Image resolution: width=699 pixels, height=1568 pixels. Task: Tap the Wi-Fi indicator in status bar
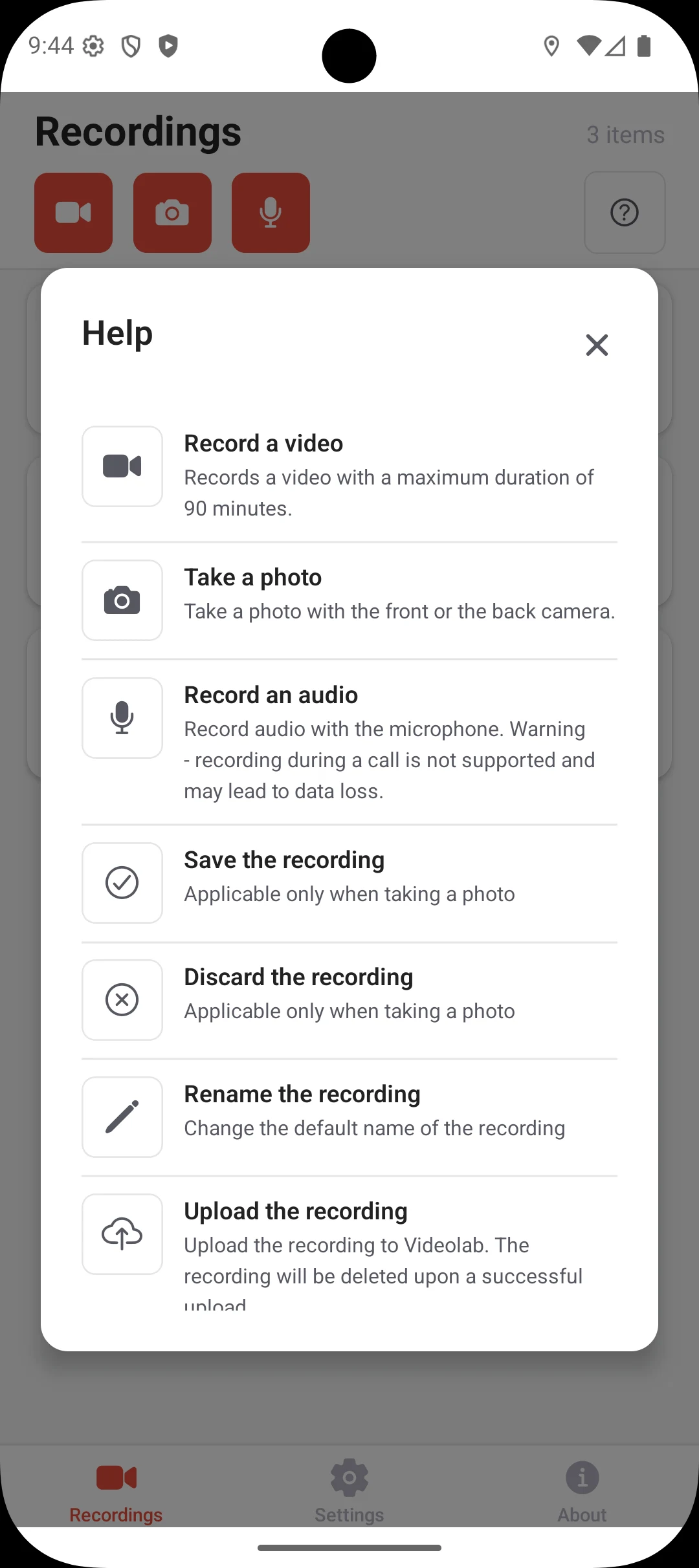(x=589, y=46)
